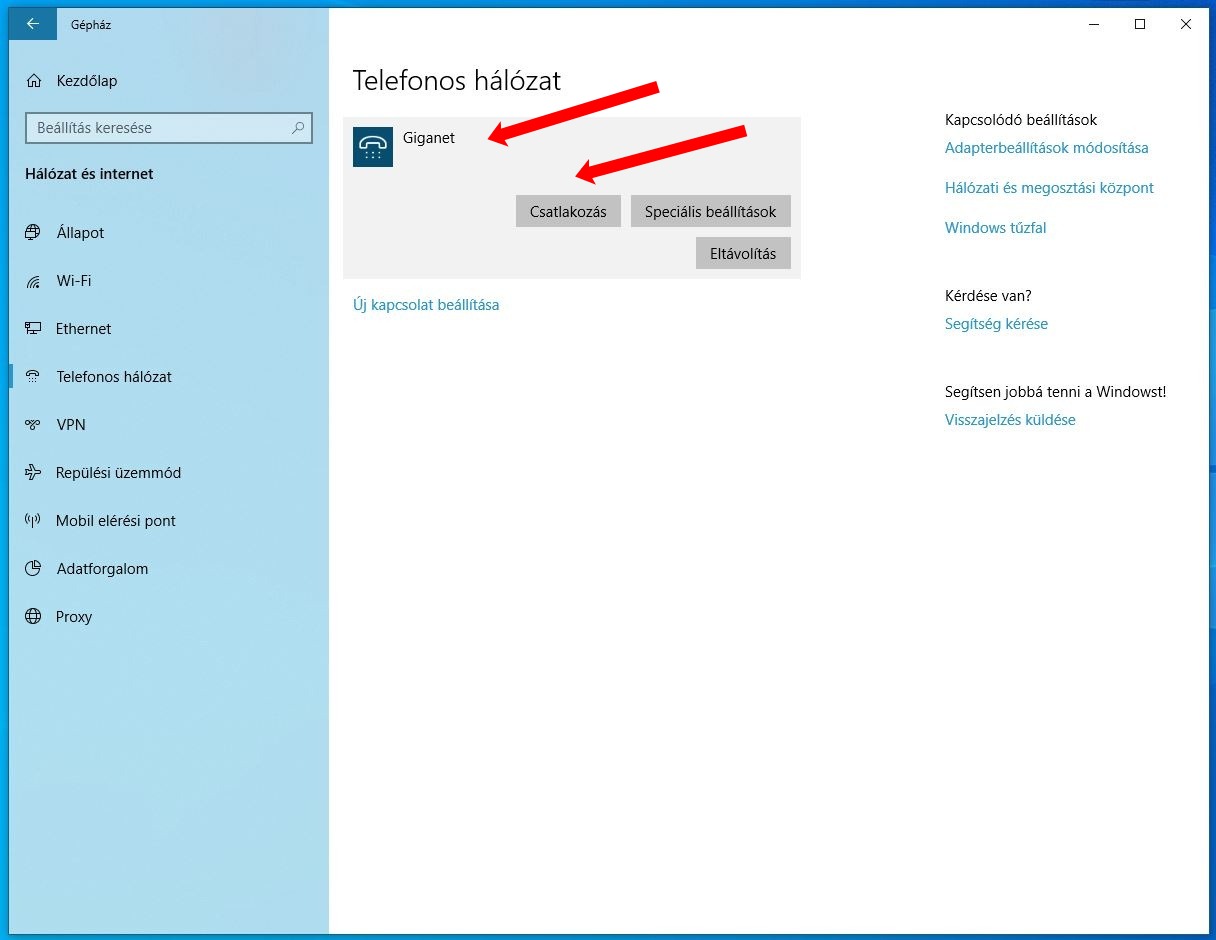Viewport: 1216px width, 940px height.
Task: Open the Windows tűzfal link
Action: point(995,228)
